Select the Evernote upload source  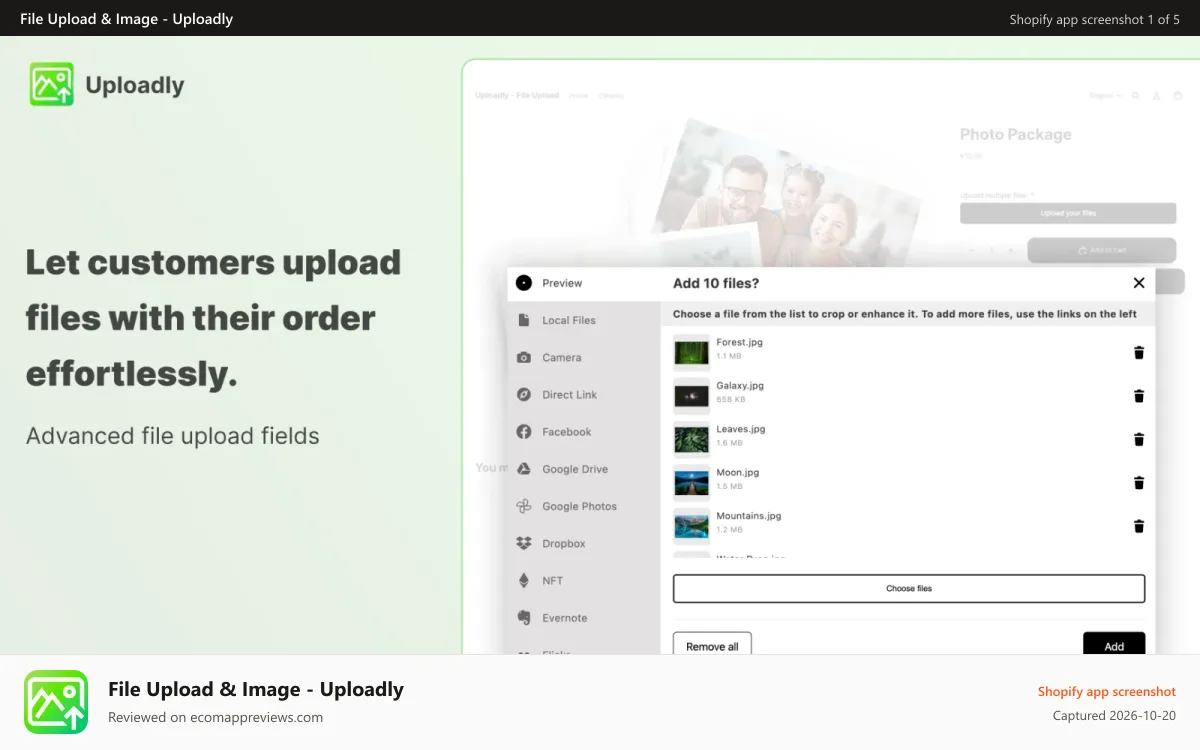(x=584, y=618)
